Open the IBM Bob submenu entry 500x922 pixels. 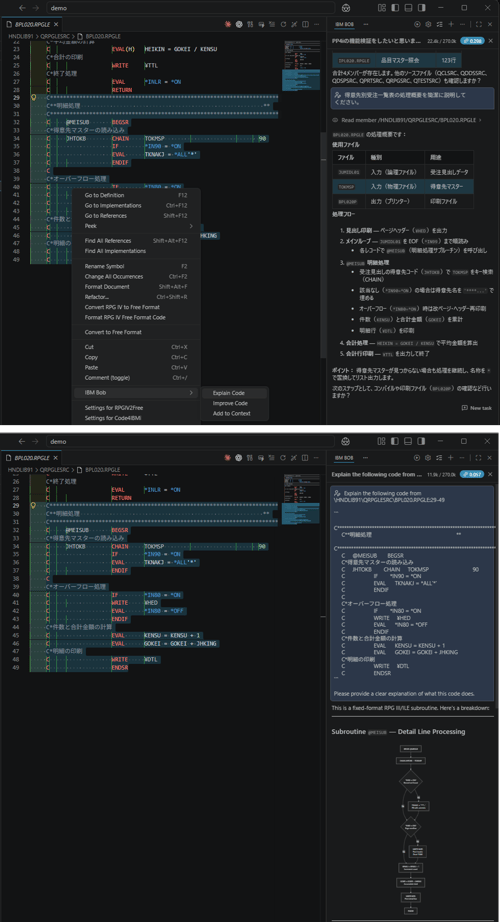tap(136, 392)
